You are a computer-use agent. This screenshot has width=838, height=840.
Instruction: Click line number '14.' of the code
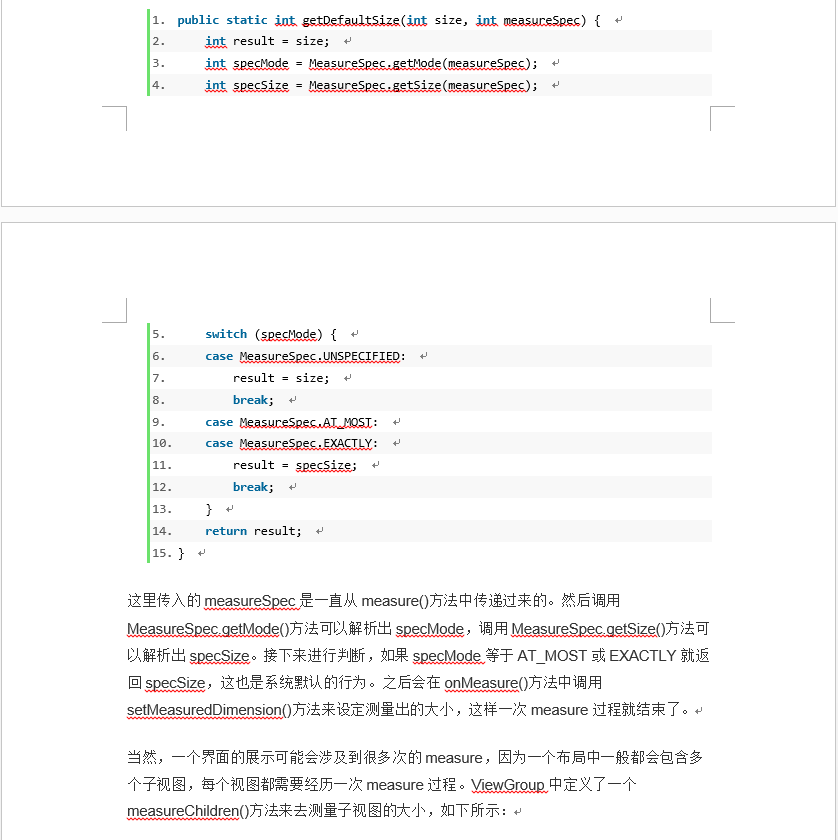pyautogui.click(x=162, y=531)
